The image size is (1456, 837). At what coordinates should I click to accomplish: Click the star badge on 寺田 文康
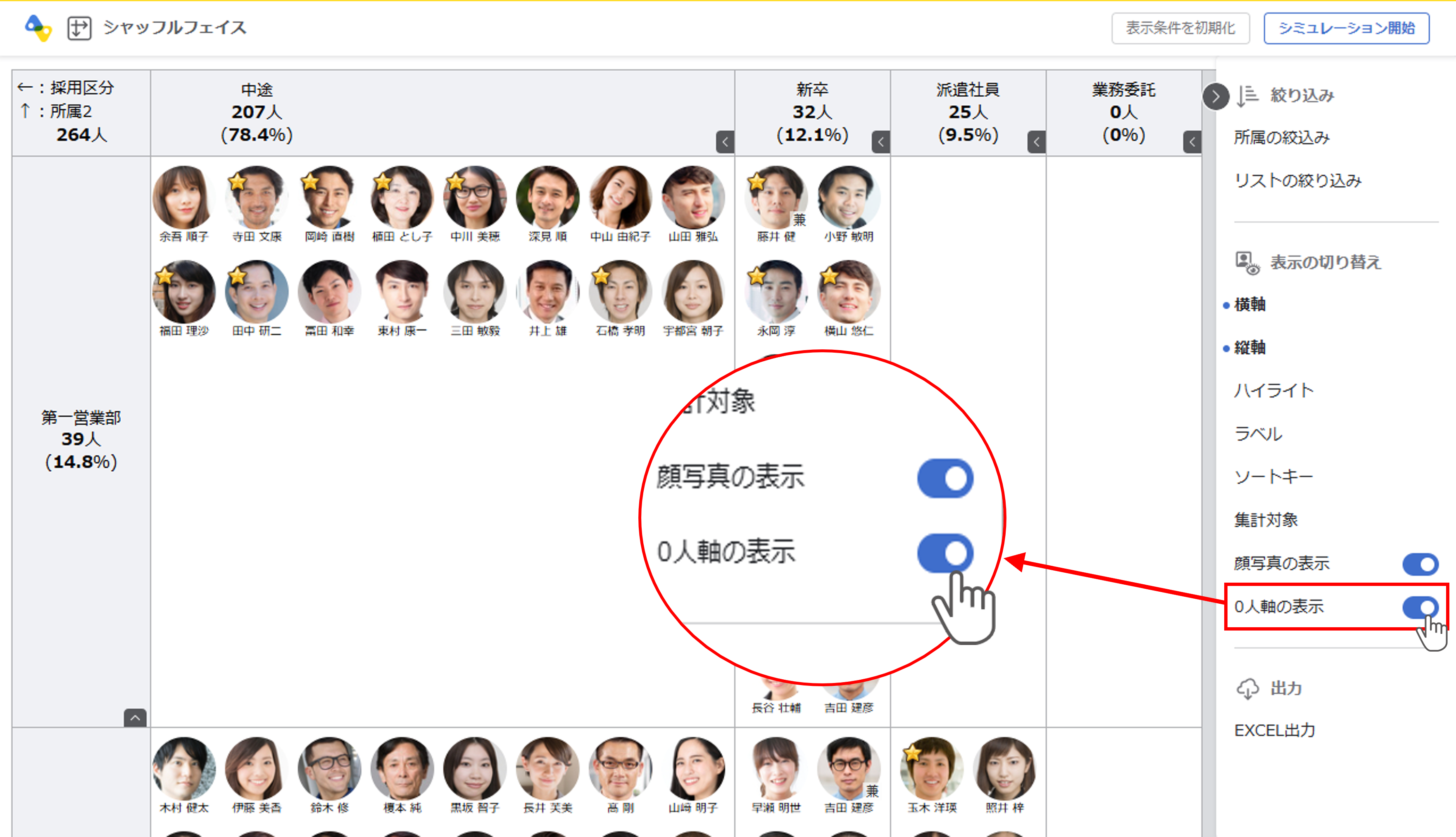point(237,182)
